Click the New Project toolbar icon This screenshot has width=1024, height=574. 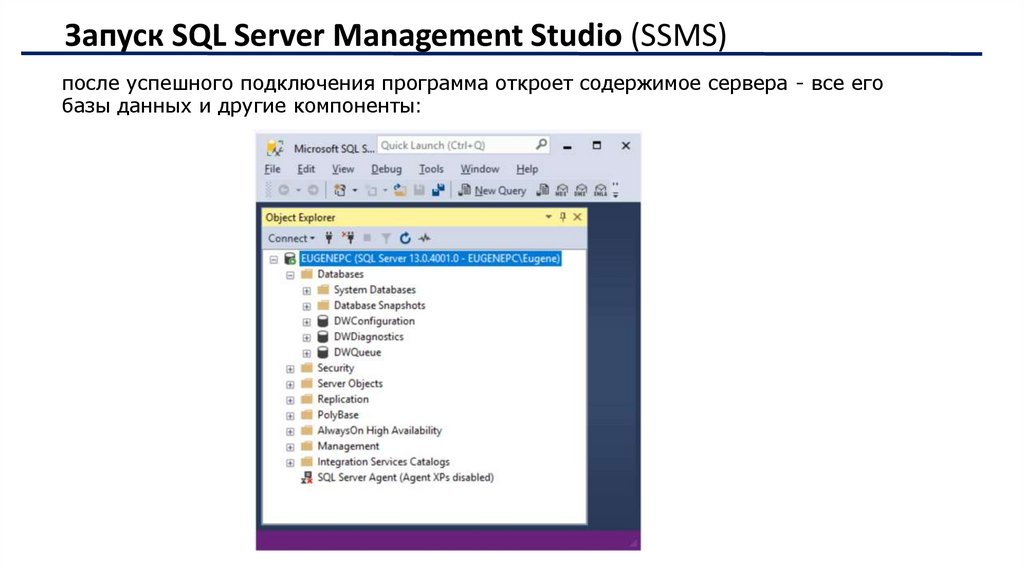tap(340, 190)
